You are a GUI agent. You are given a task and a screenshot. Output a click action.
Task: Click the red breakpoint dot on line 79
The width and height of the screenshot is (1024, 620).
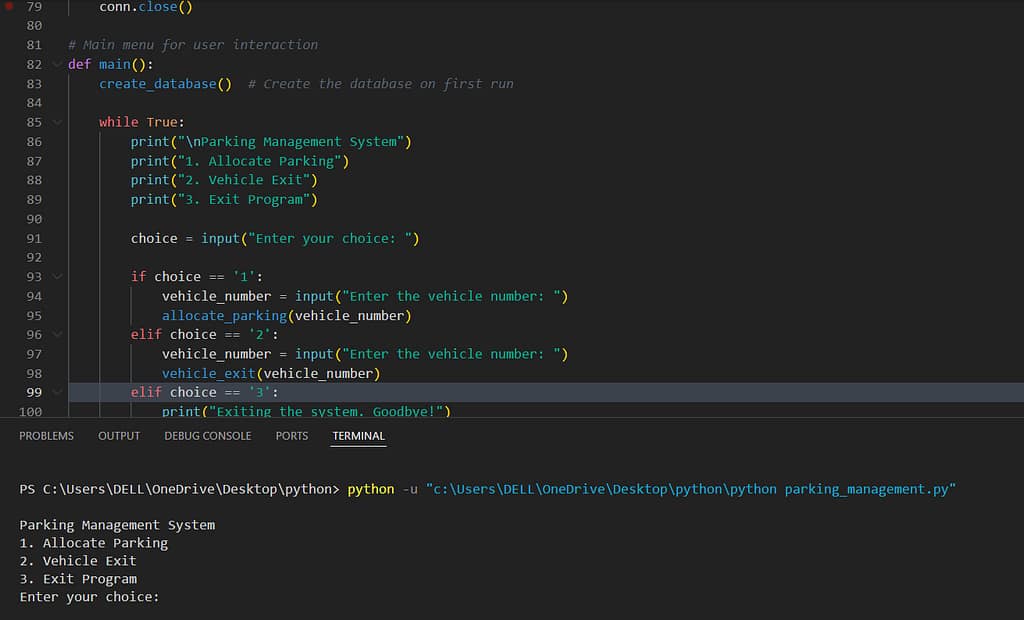(x=10, y=6)
